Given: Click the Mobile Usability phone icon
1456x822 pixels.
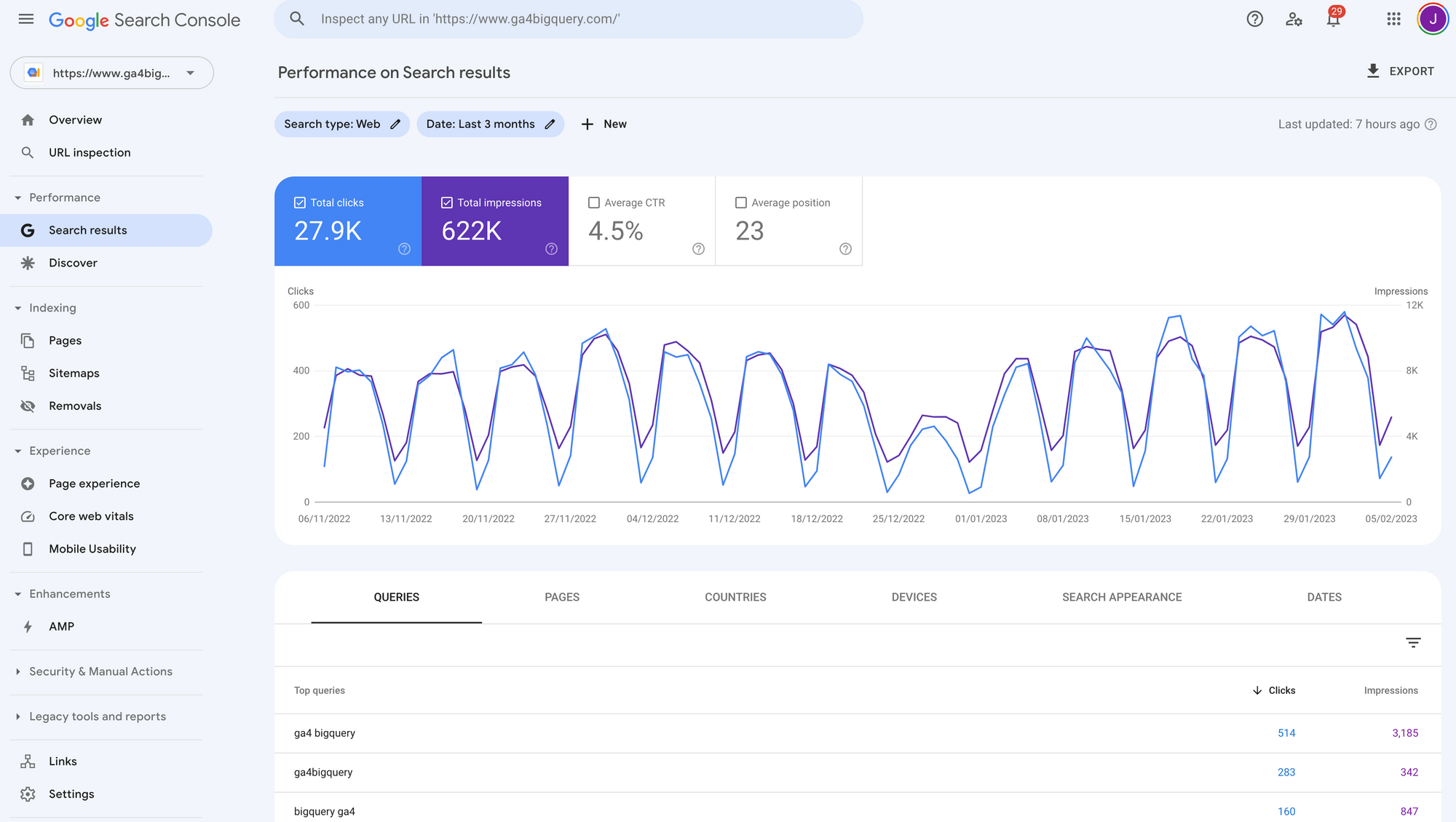Looking at the screenshot, I should (28, 549).
